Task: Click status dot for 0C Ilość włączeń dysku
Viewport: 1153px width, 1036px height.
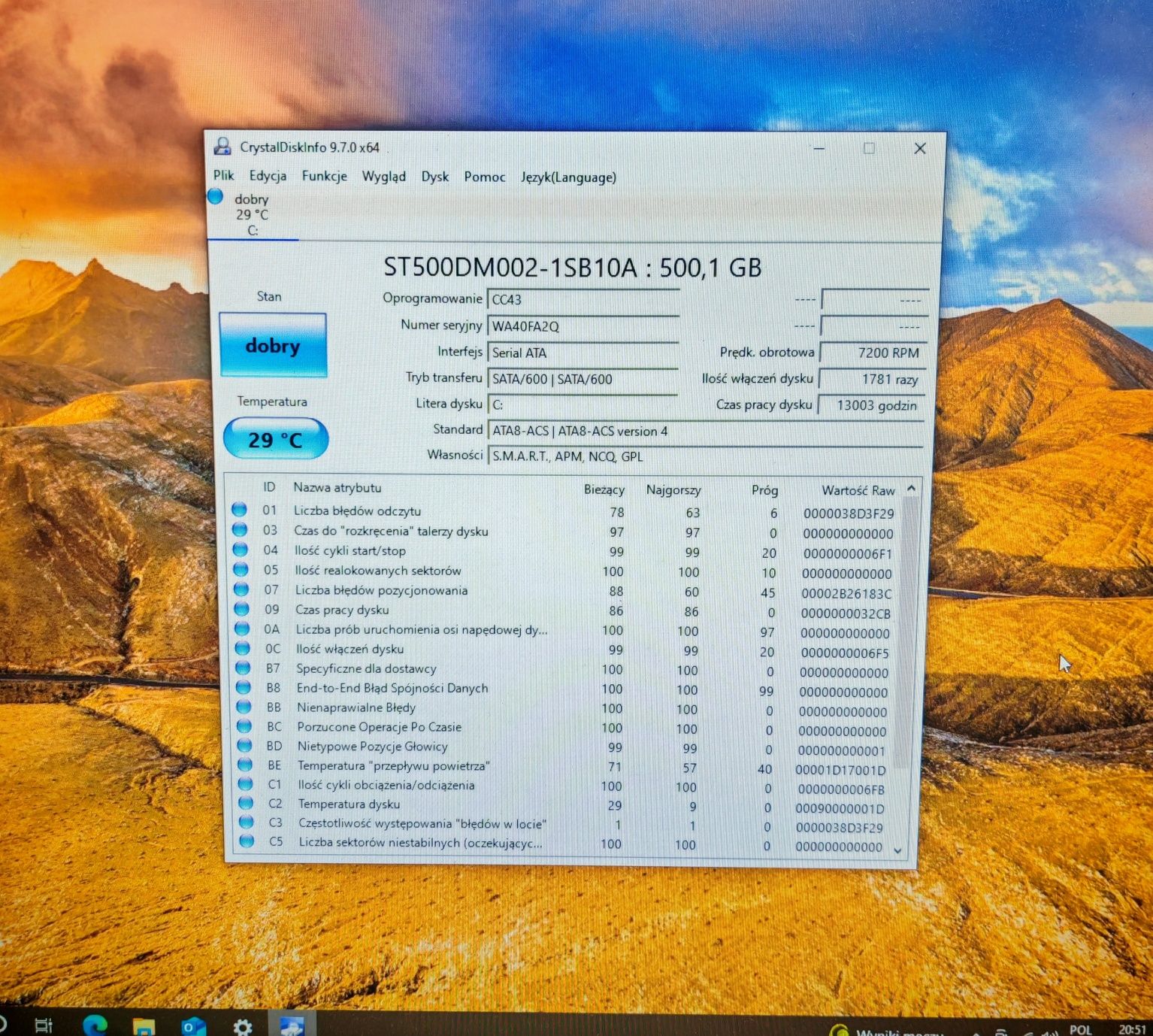Action: point(242,647)
